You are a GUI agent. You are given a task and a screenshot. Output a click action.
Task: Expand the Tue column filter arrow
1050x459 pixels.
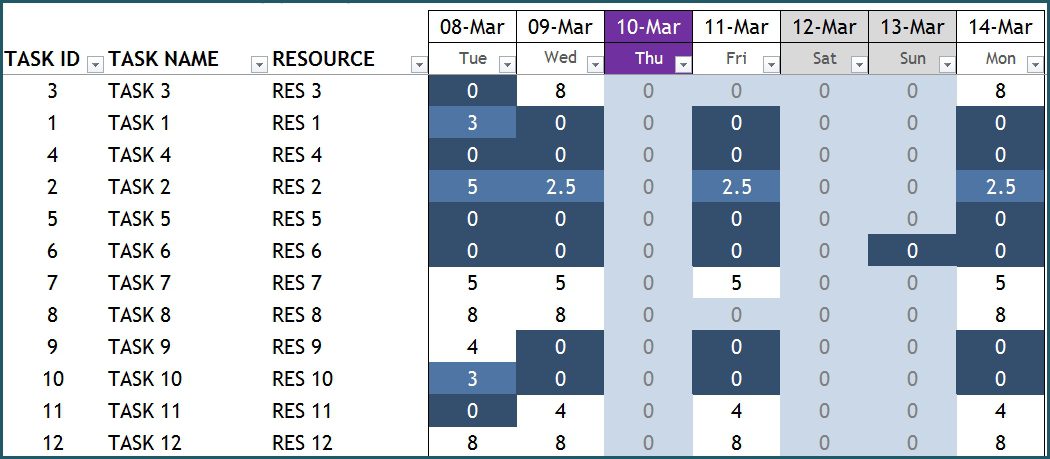point(508,64)
